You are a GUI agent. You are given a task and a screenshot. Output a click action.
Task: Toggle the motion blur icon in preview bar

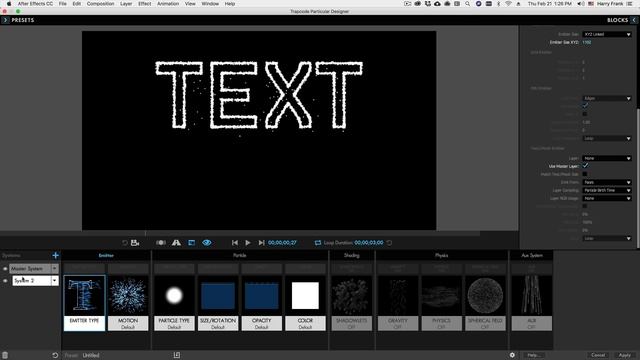coord(161,243)
